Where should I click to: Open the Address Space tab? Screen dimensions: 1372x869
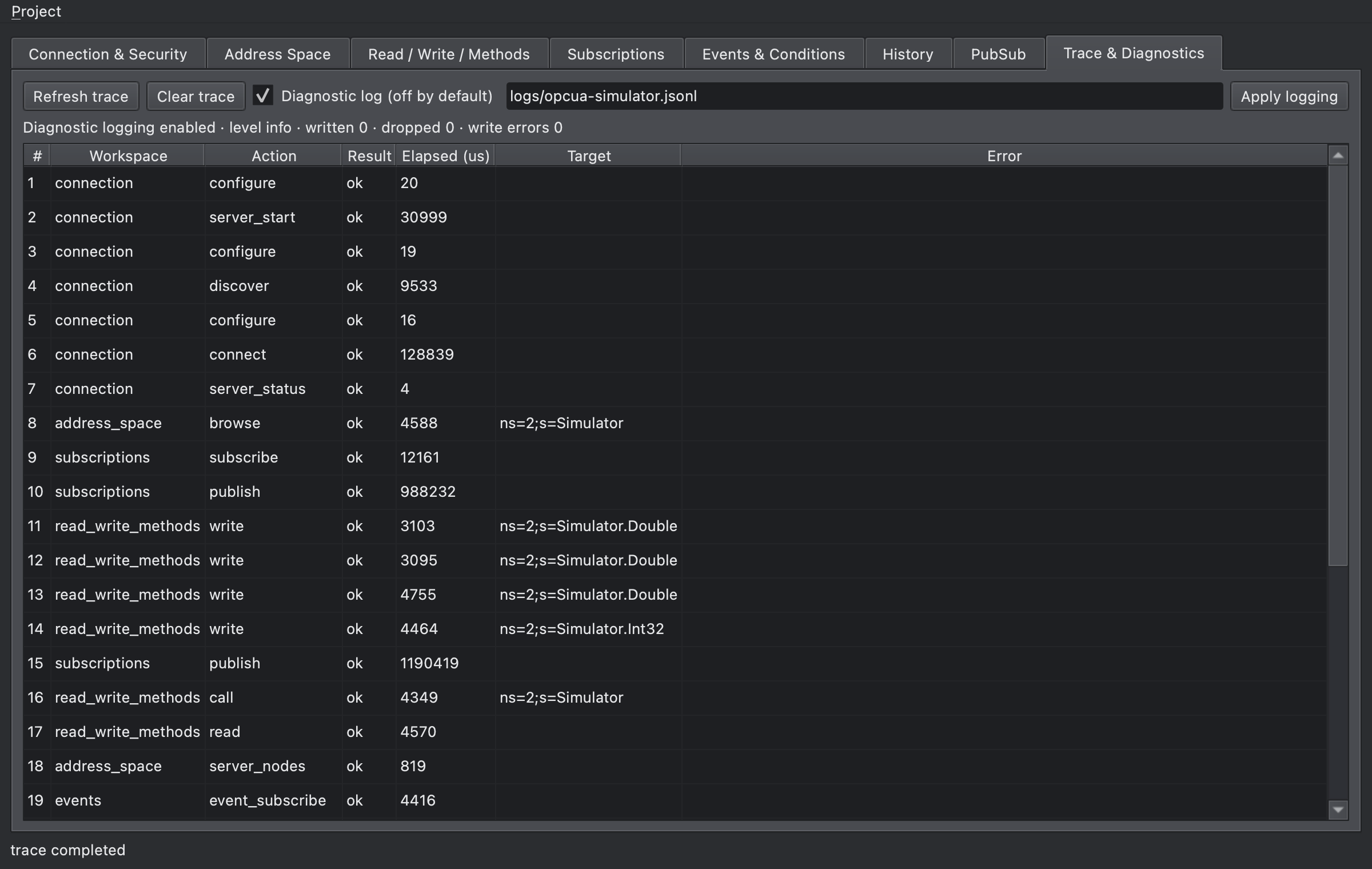[x=278, y=54]
